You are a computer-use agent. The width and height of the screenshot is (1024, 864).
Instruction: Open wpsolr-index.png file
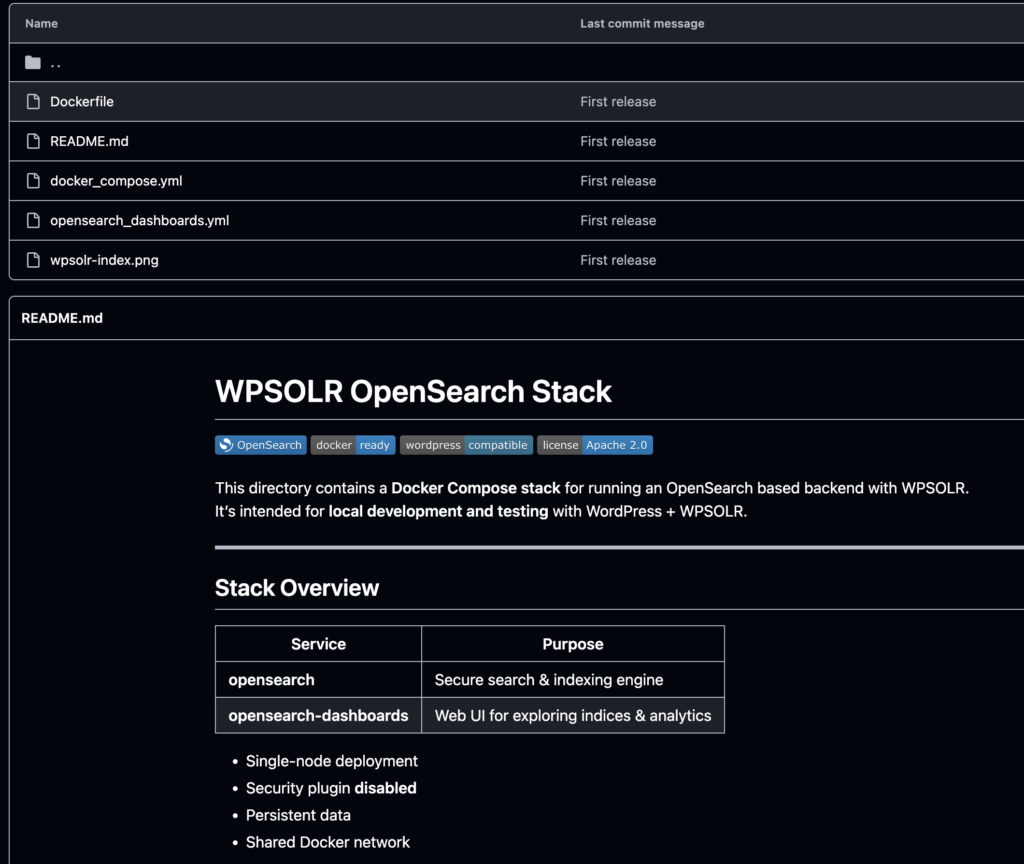point(104,260)
